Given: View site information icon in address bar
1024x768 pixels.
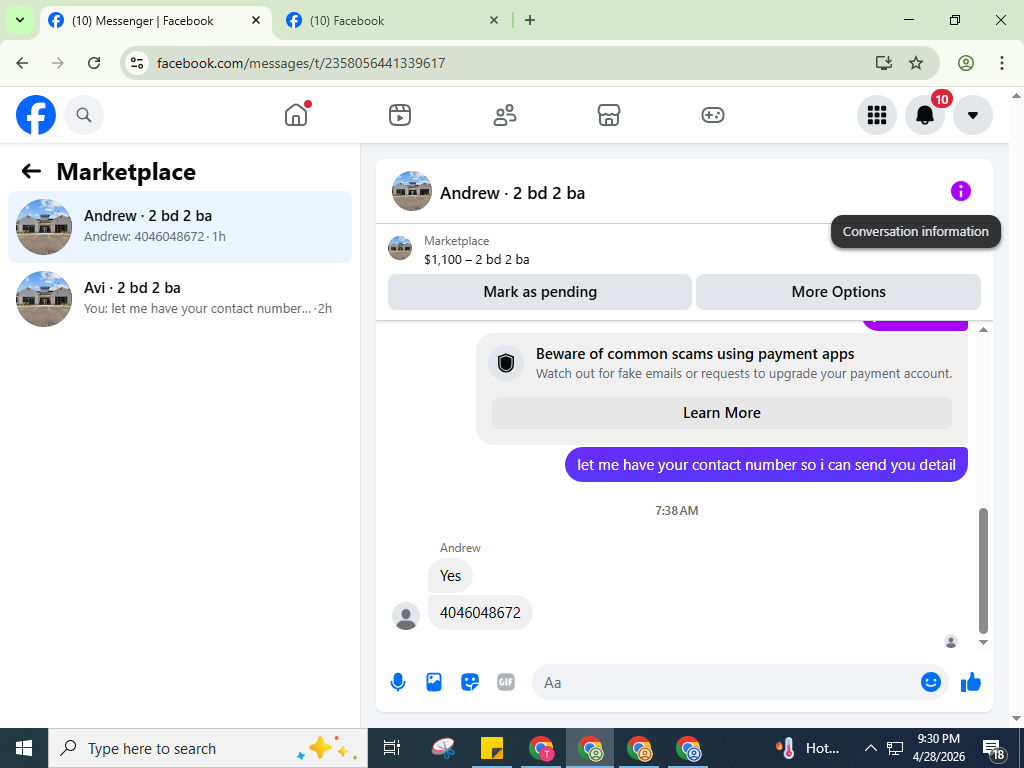Looking at the screenshot, I should [x=137, y=63].
